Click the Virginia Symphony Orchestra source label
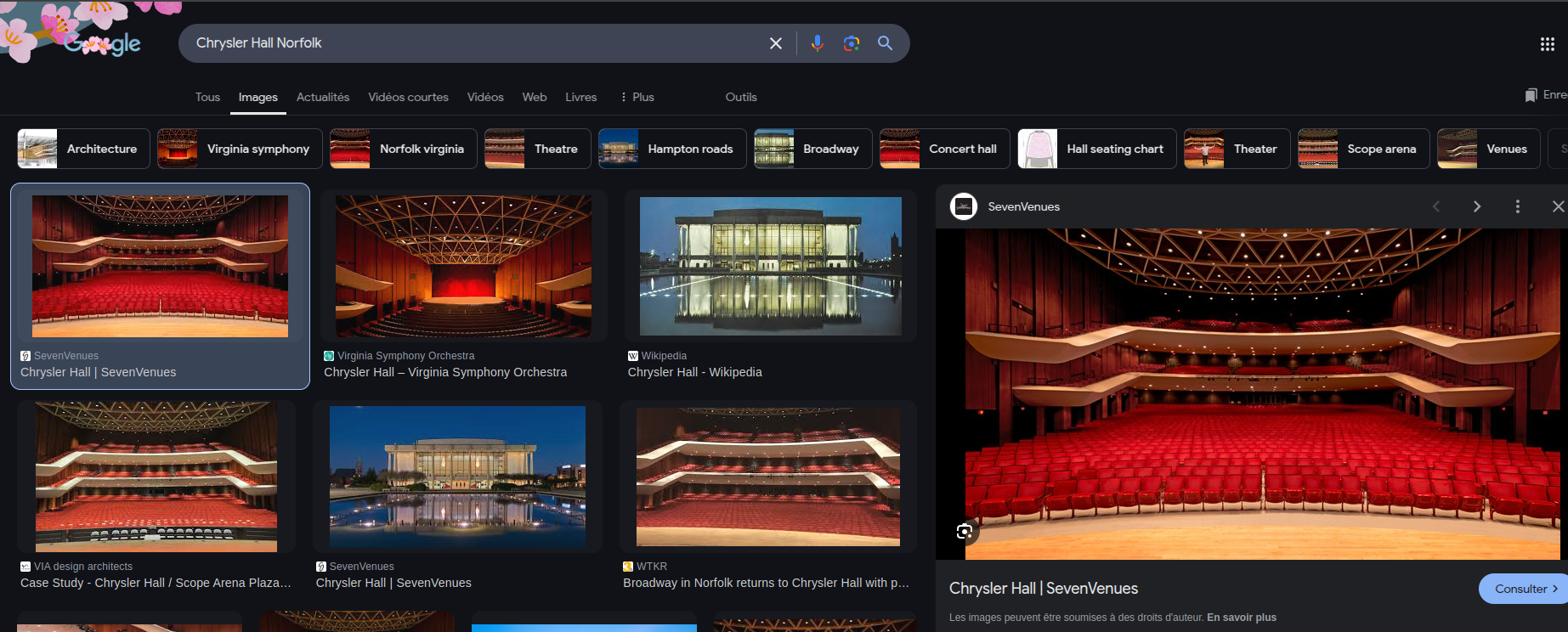Image resolution: width=1568 pixels, height=632 pixels. point(406,356)
